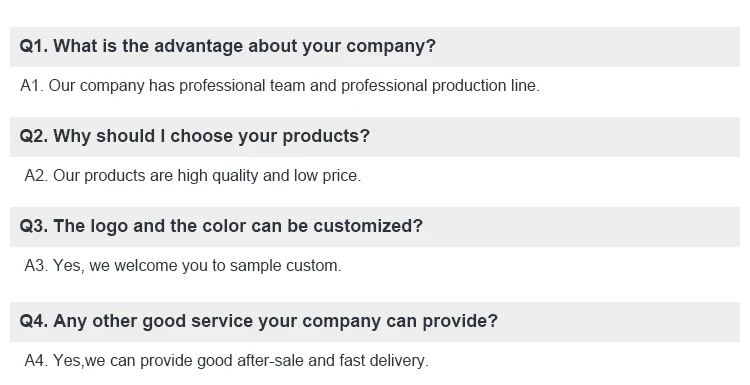The width and height of the screenshot is (750, 385).
Task: Click the Q1 company advantage question header
Action: coord(375,47)
